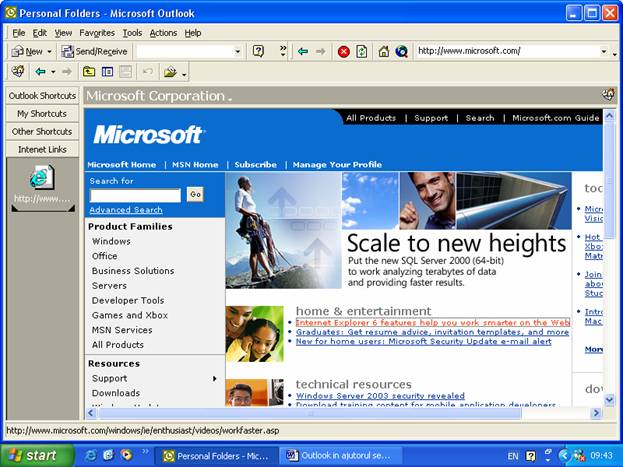Click the Microsoft Corporation folder banner title

point(156,96)
